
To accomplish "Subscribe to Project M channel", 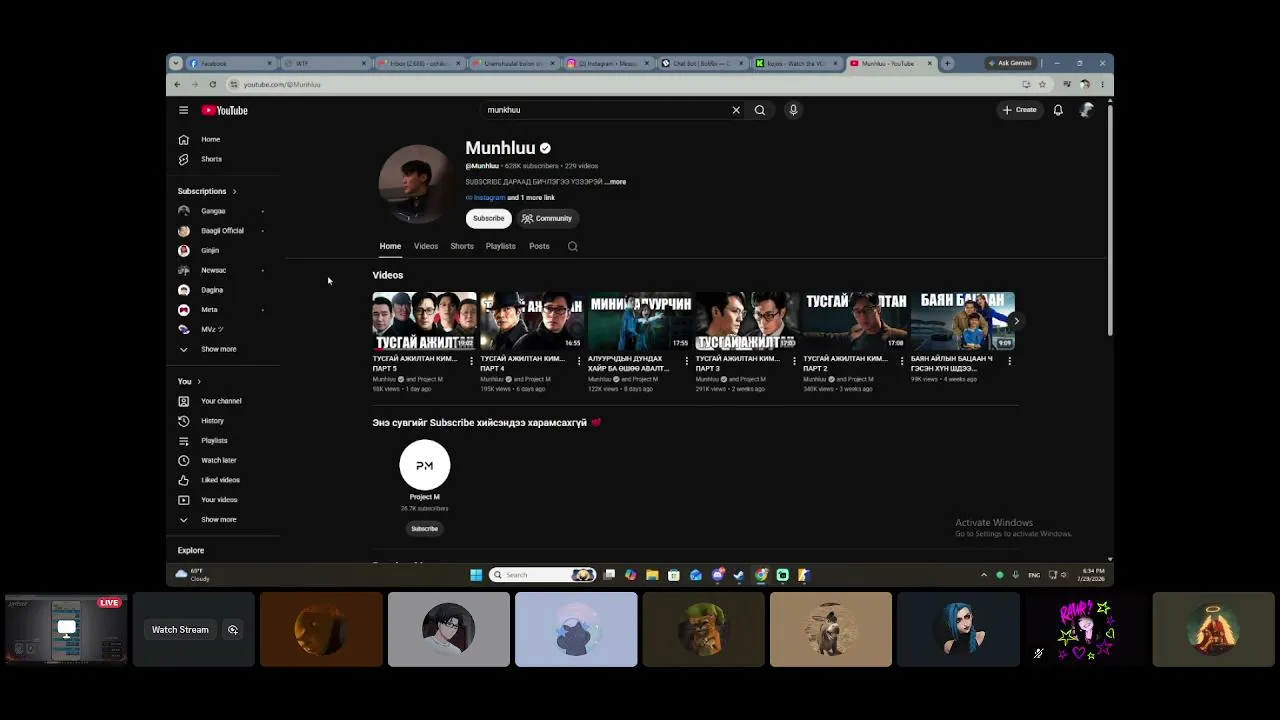I will pos(424,529).
